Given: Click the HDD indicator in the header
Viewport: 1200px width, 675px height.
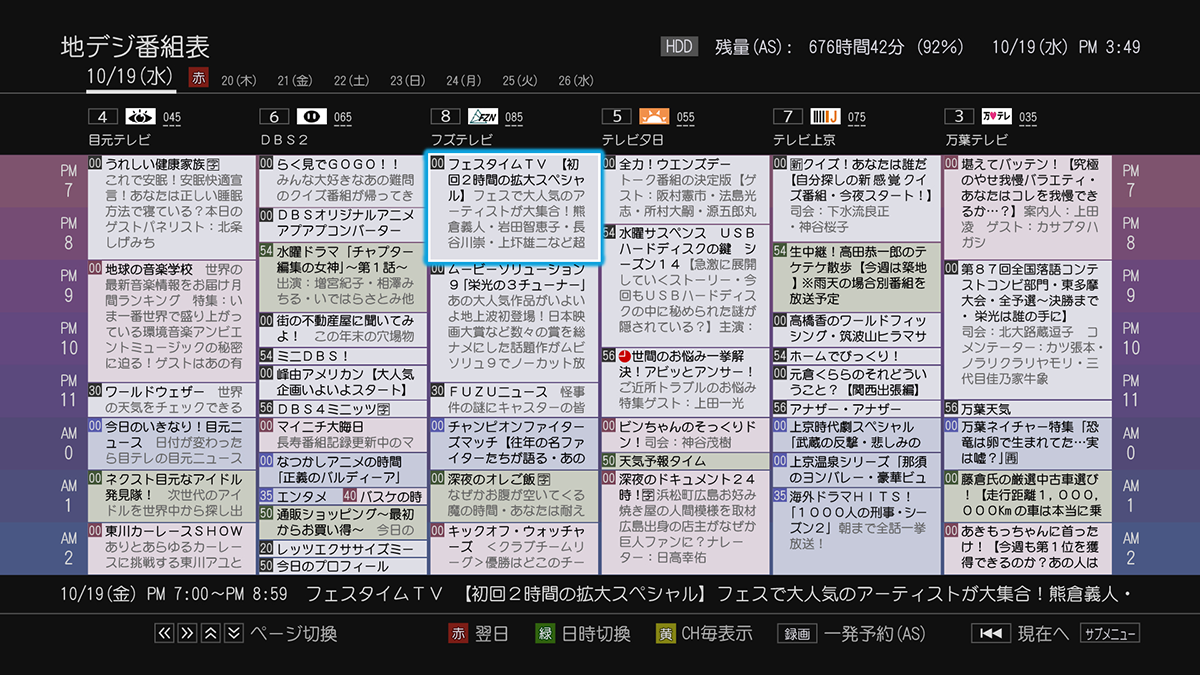Looking at the screenshot, I should (678, 45).
